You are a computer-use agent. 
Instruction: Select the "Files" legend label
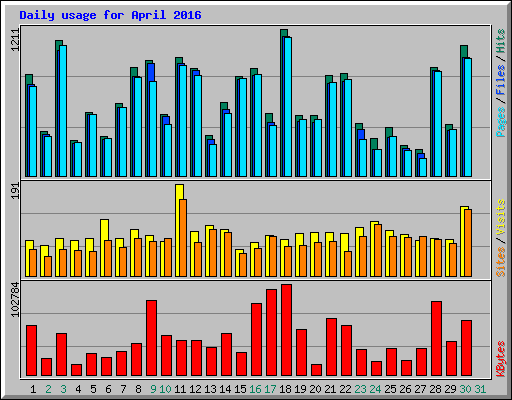500,79
